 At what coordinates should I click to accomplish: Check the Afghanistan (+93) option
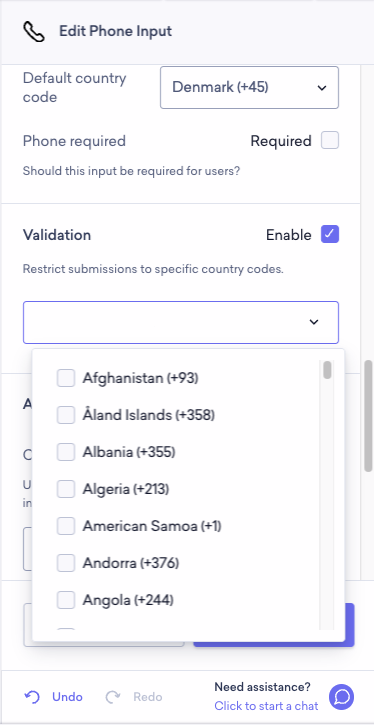click(x=66, y=378)
